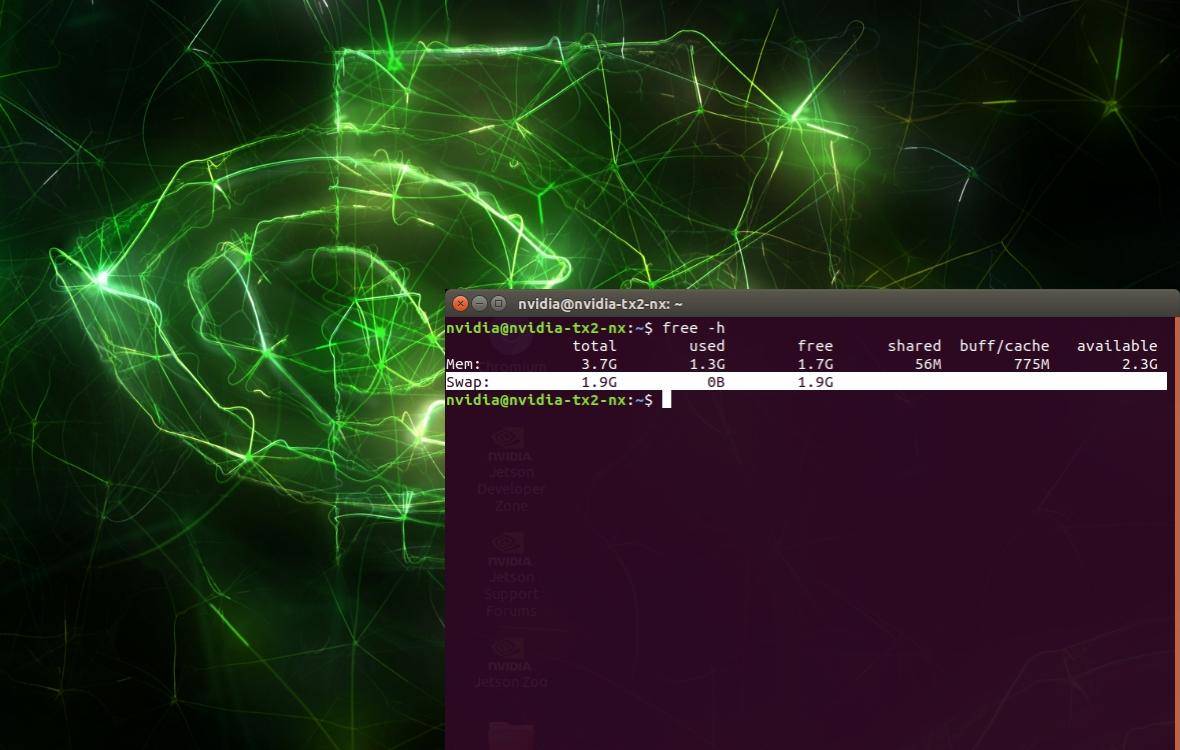Click the Mem free value '1.7G'

tap(815, 364)
